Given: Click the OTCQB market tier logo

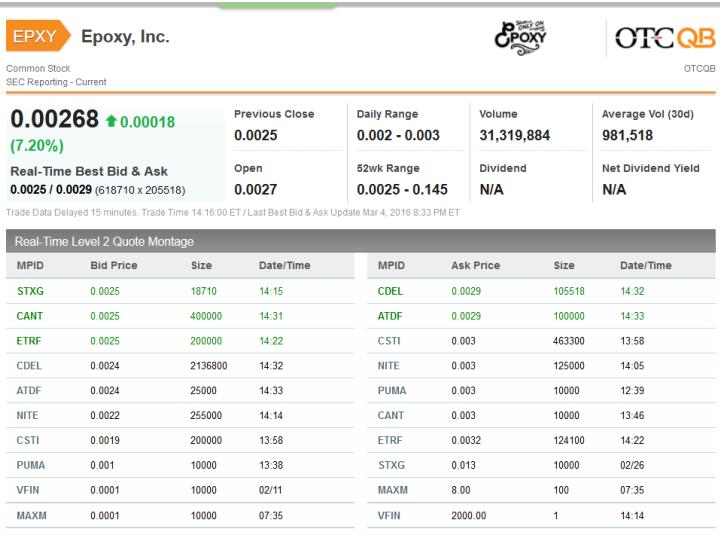Looking at the screenshot, I should (663, 38).
